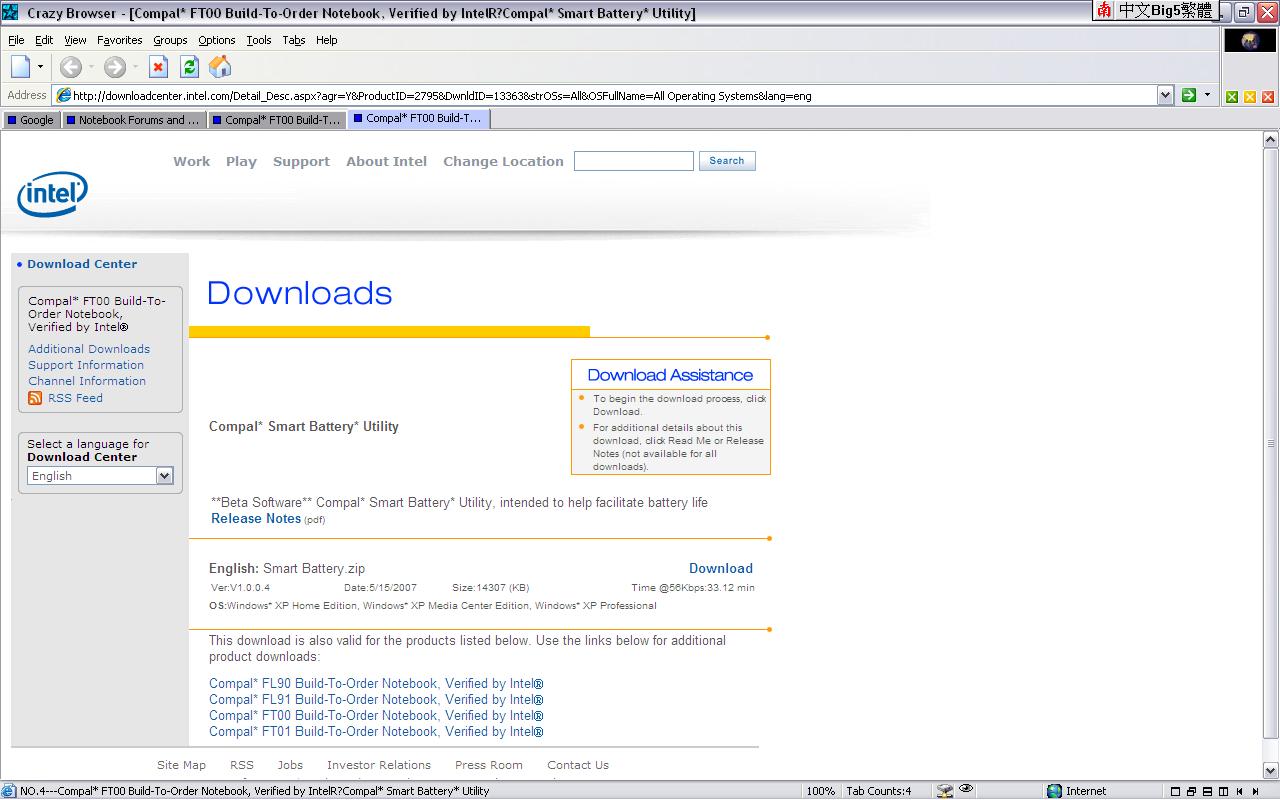Open the File menu
1280x800 pixels.
[16, 40]
